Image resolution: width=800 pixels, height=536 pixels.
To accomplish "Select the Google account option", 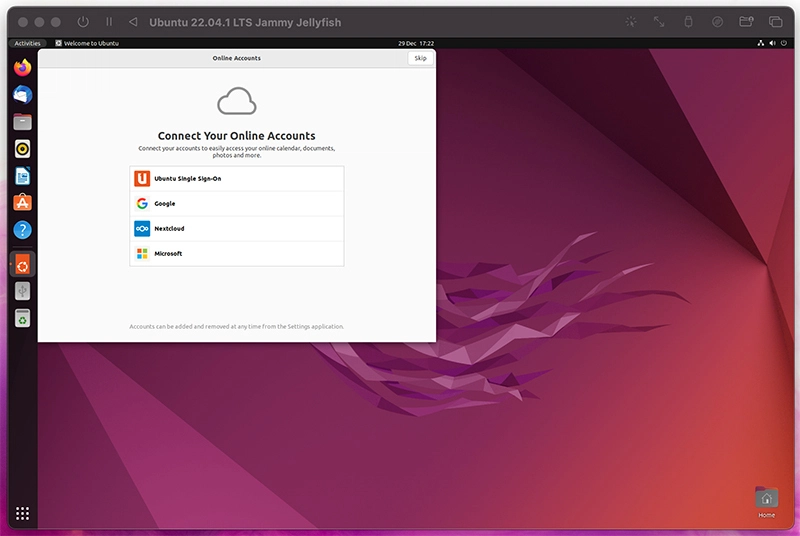I will click(x=237, y=203).
